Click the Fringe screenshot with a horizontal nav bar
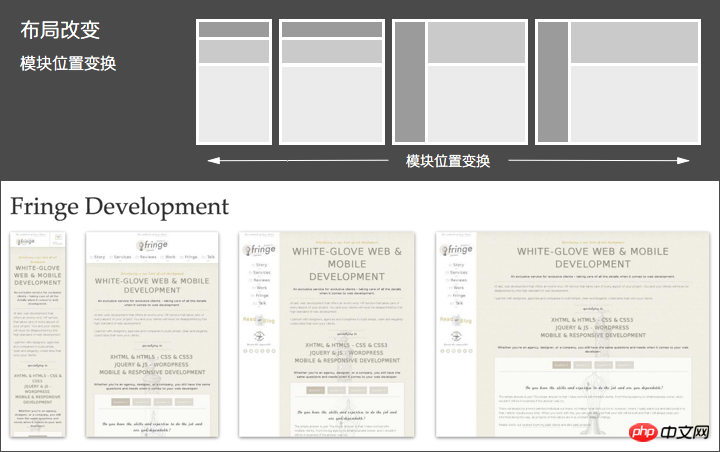 tap(152, 334)
